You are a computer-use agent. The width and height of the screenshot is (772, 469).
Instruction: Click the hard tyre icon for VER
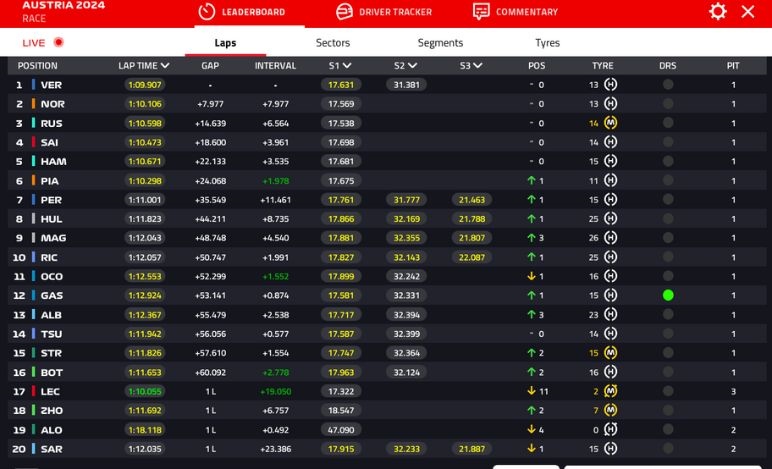pyautogui.click(x=610, y=85)
